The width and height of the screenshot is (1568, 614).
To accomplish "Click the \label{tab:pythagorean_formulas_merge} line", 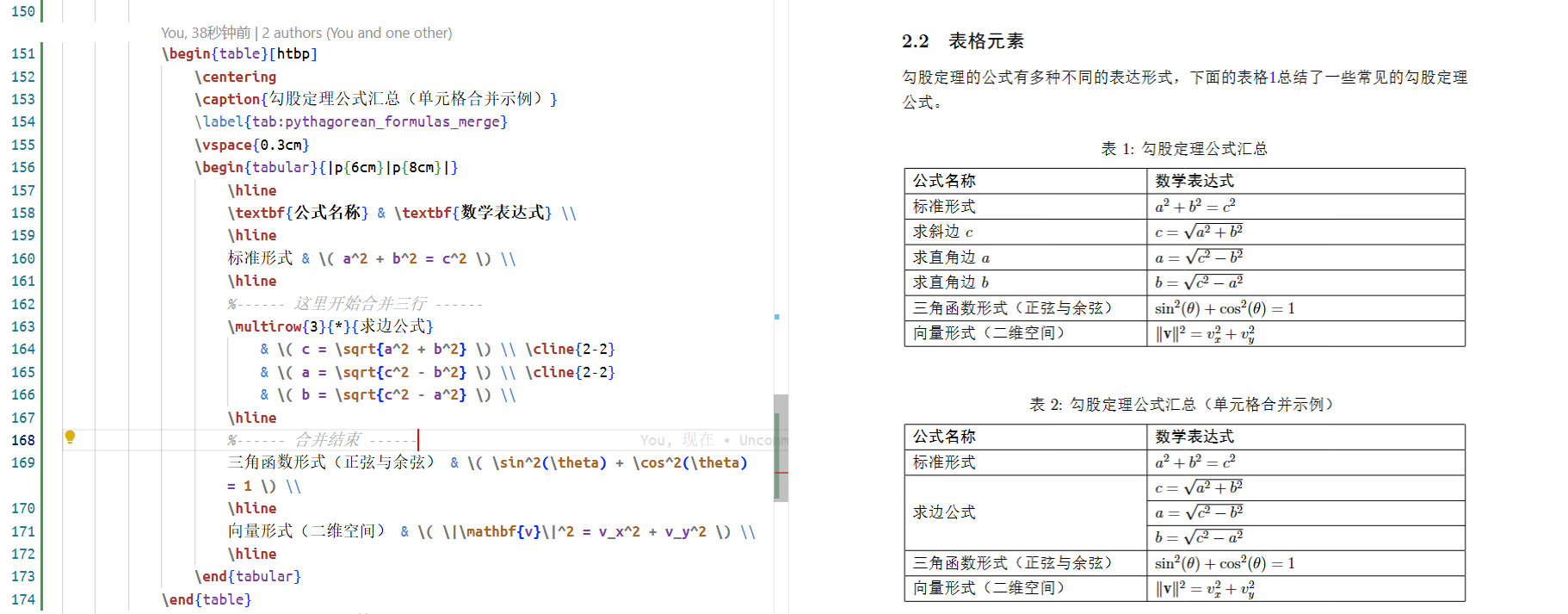I will pyautogui.click(x=351, y=121).
